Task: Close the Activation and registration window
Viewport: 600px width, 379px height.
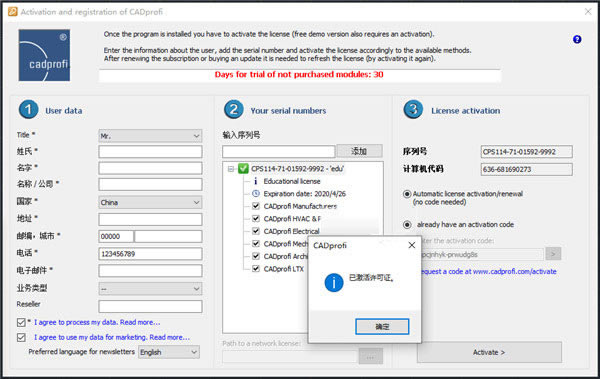Action: click(x=588, y=12)
